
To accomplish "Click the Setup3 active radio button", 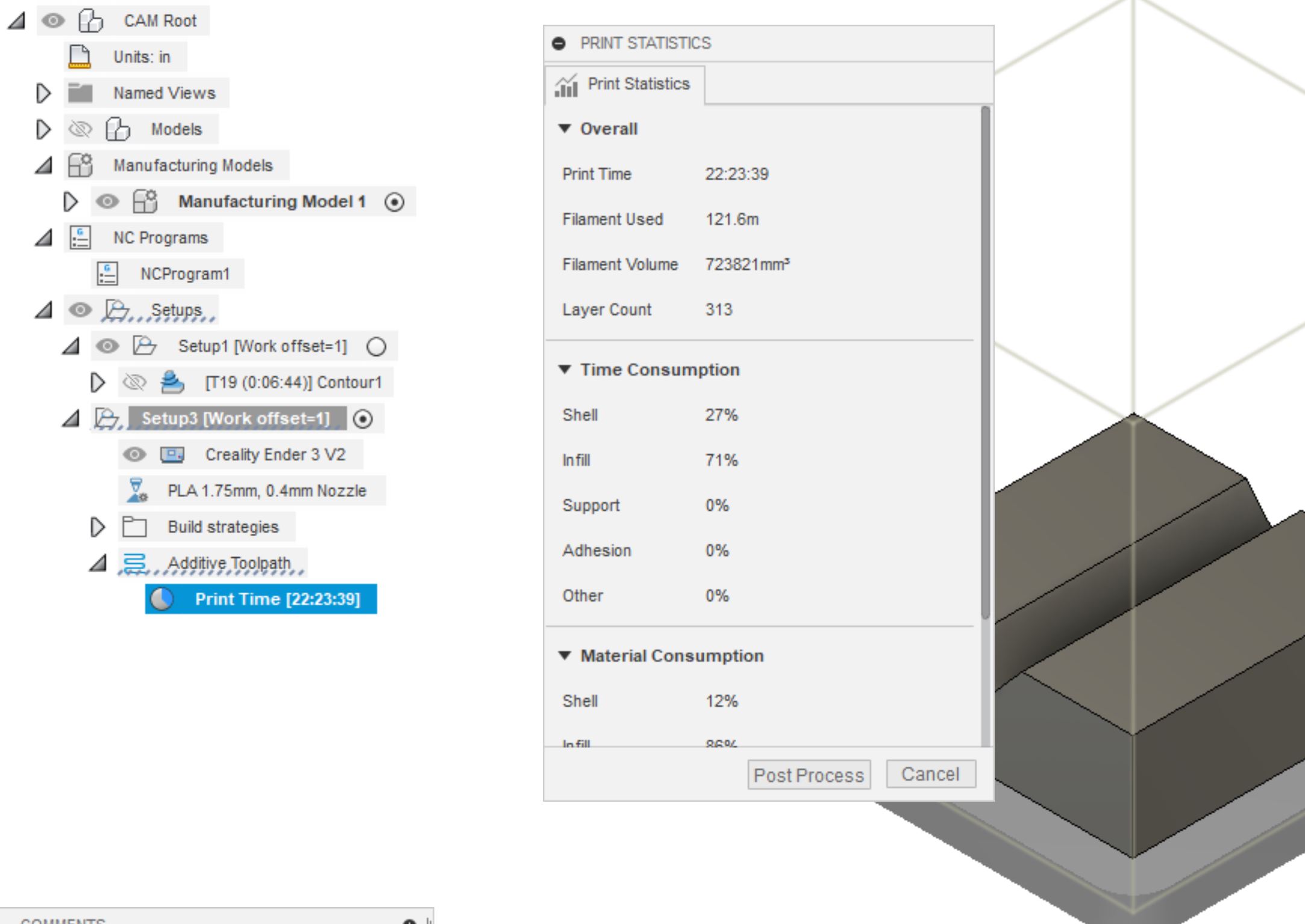I will click(x=363, y=419).
